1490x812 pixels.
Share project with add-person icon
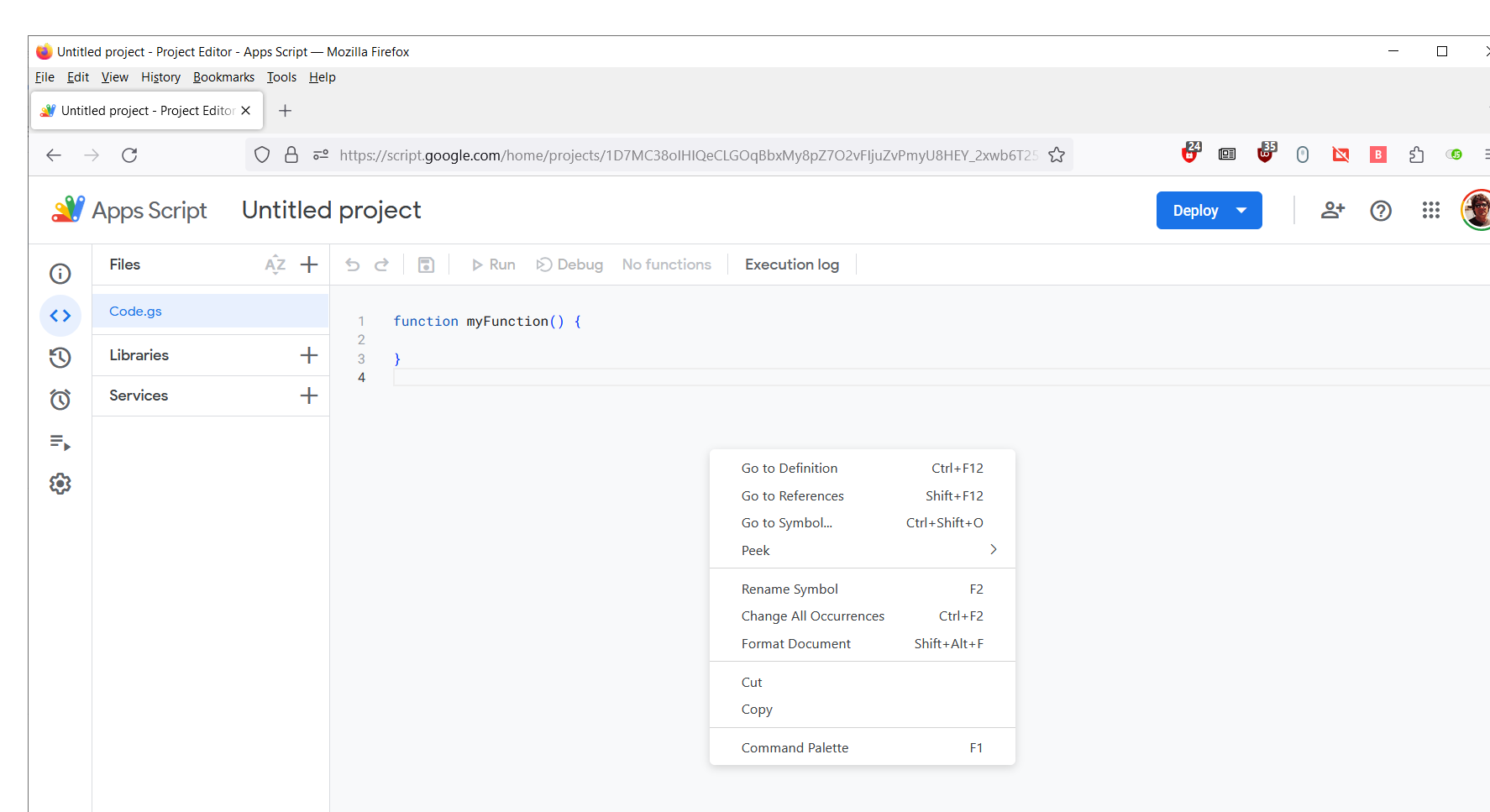coord(1333,211)
